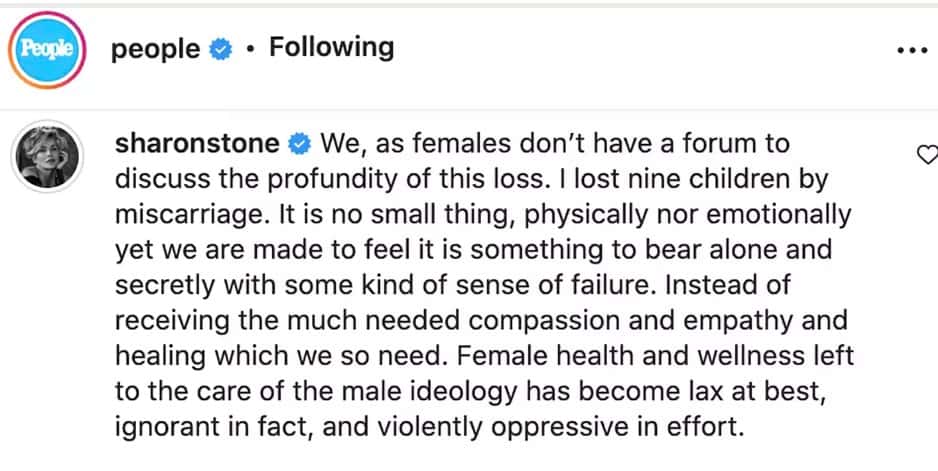Click the verified badge beside people

[x=221, y=49]
